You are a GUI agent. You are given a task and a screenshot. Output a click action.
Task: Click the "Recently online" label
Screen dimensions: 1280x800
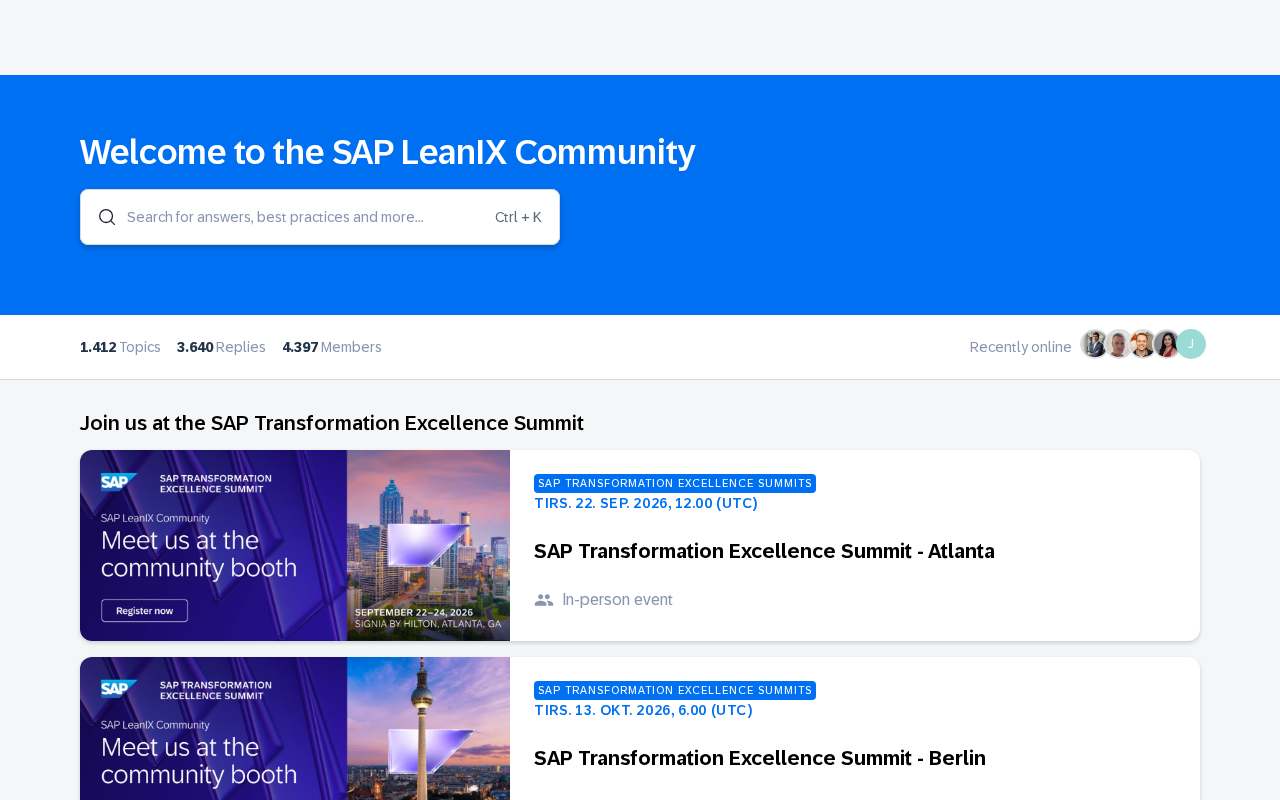tap(1020, 347)
